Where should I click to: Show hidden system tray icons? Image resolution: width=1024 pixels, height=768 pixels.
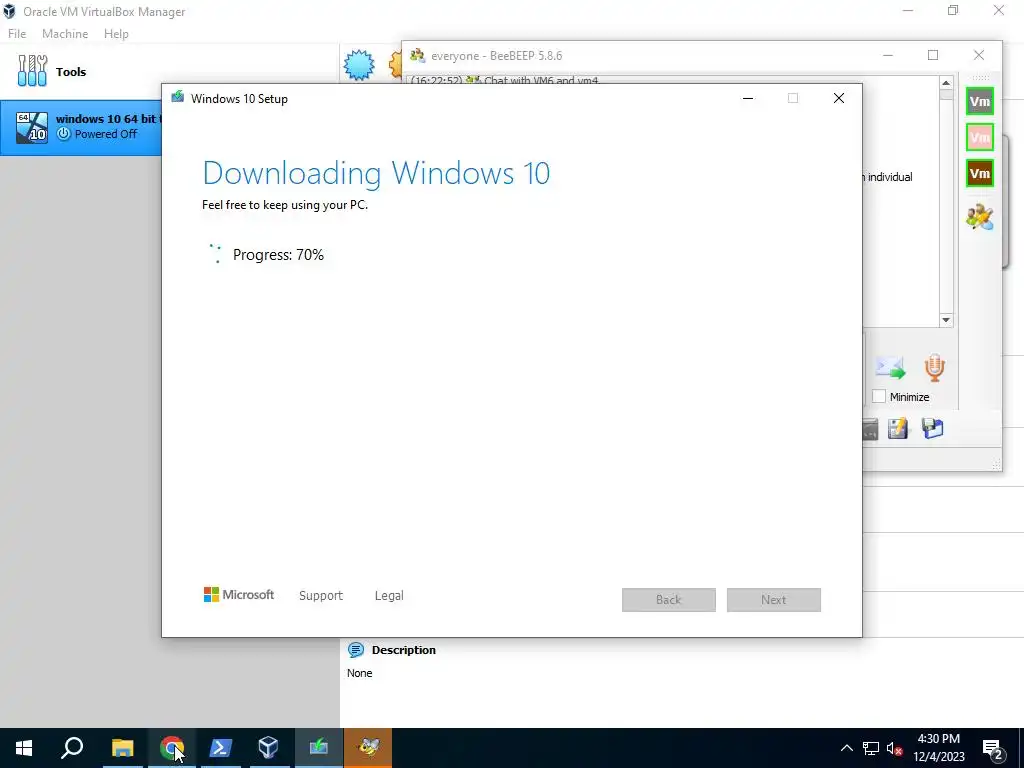point(846,748)
